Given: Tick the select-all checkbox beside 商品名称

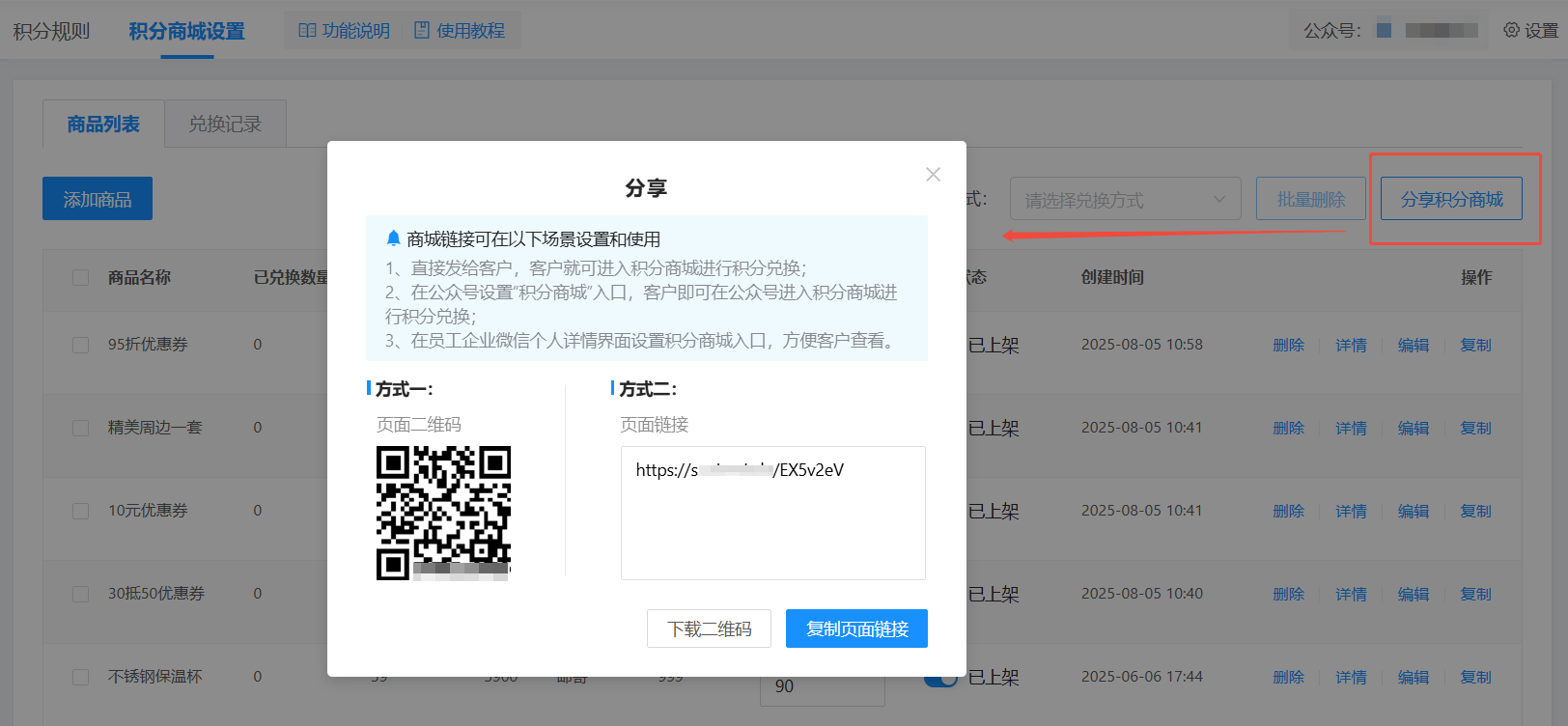Looking at the screenshot, I should point(81,278).
